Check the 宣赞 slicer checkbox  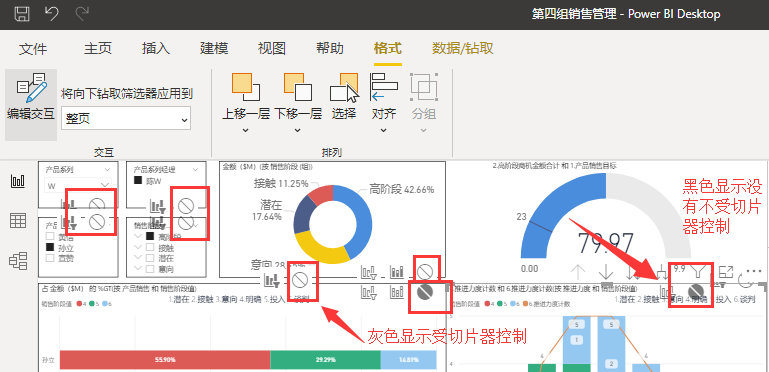point(50,257)
